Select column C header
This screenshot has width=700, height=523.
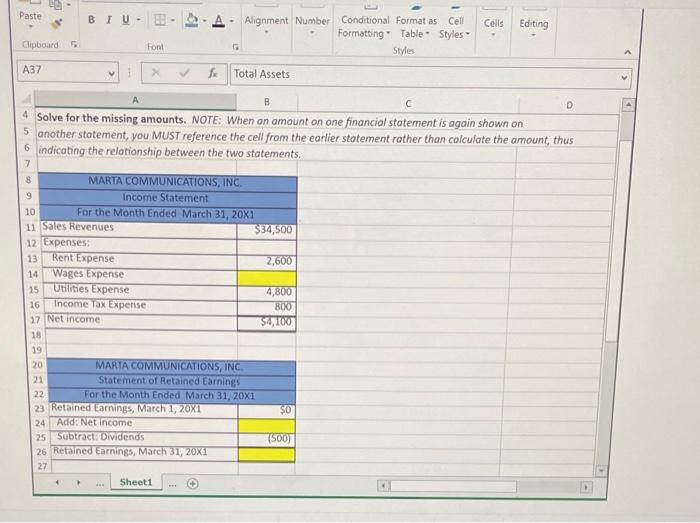coord(408,104)
